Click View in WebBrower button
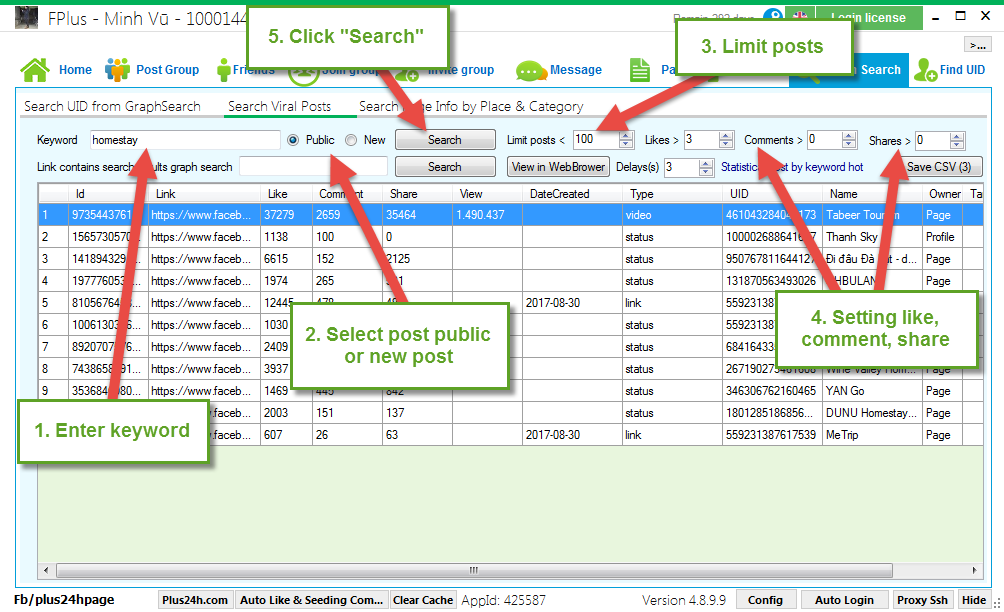 click(x=558, y=166)
